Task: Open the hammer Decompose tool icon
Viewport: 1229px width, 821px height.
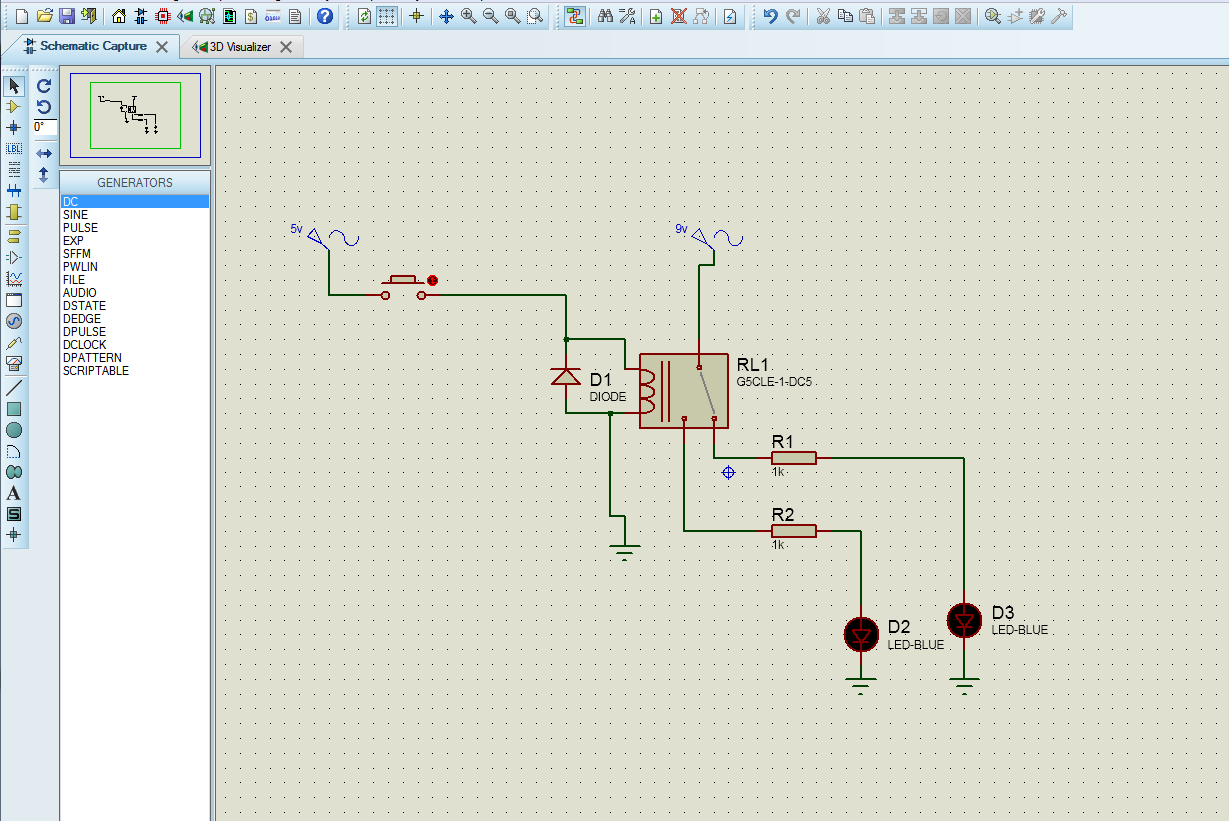Action: (x=1059, y=16)
